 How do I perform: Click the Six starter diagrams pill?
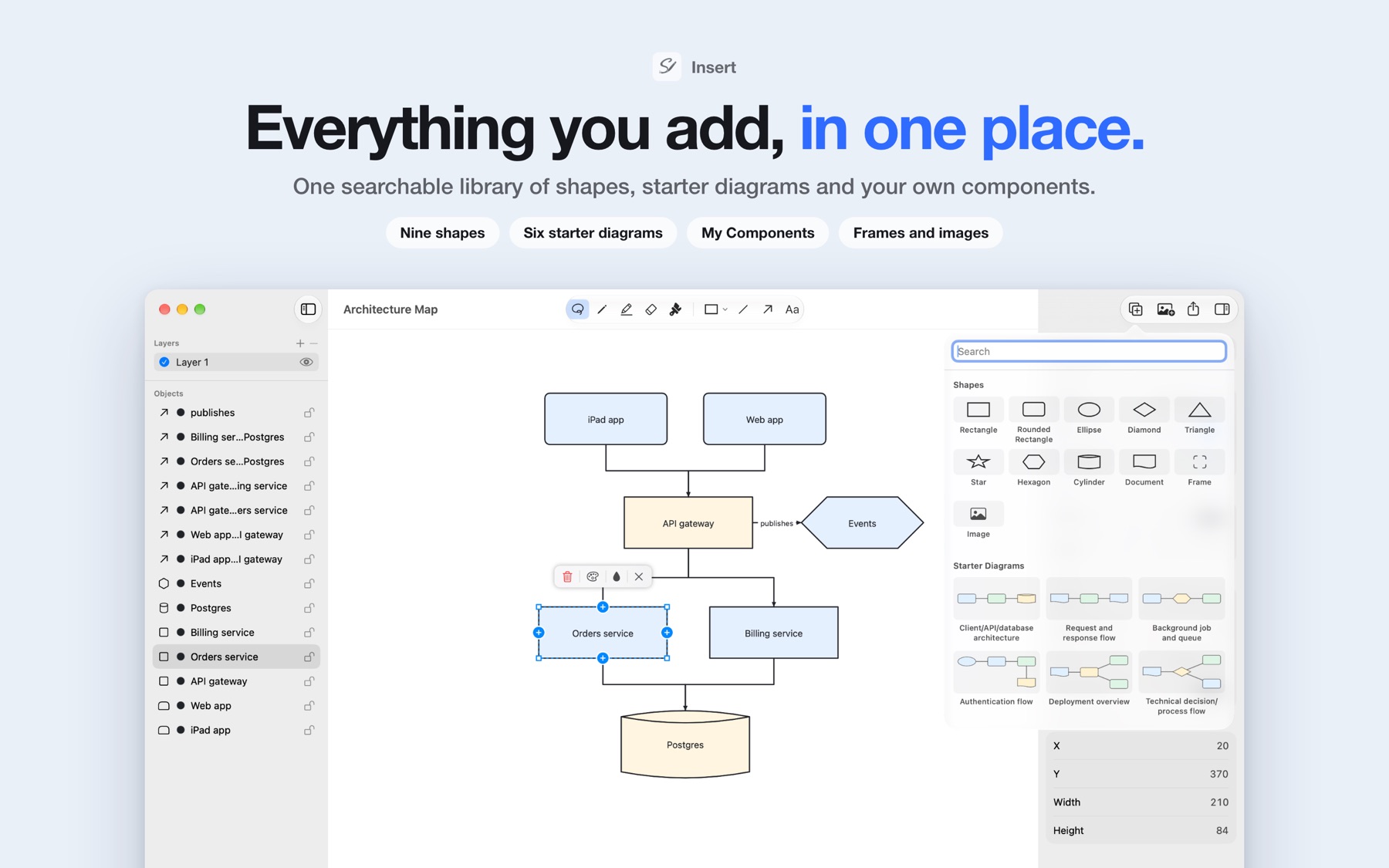(593, 233)
